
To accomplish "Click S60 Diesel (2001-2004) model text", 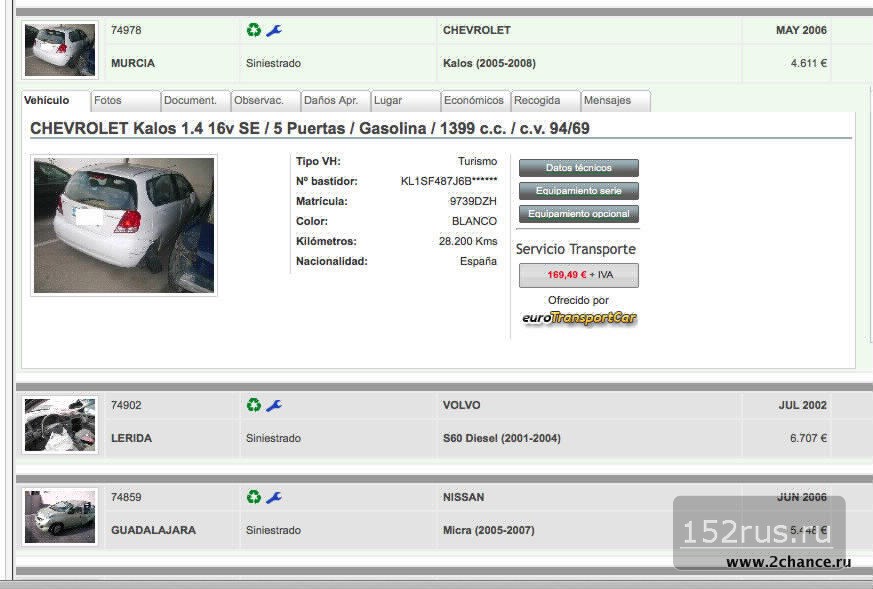I will pos(502,438).
